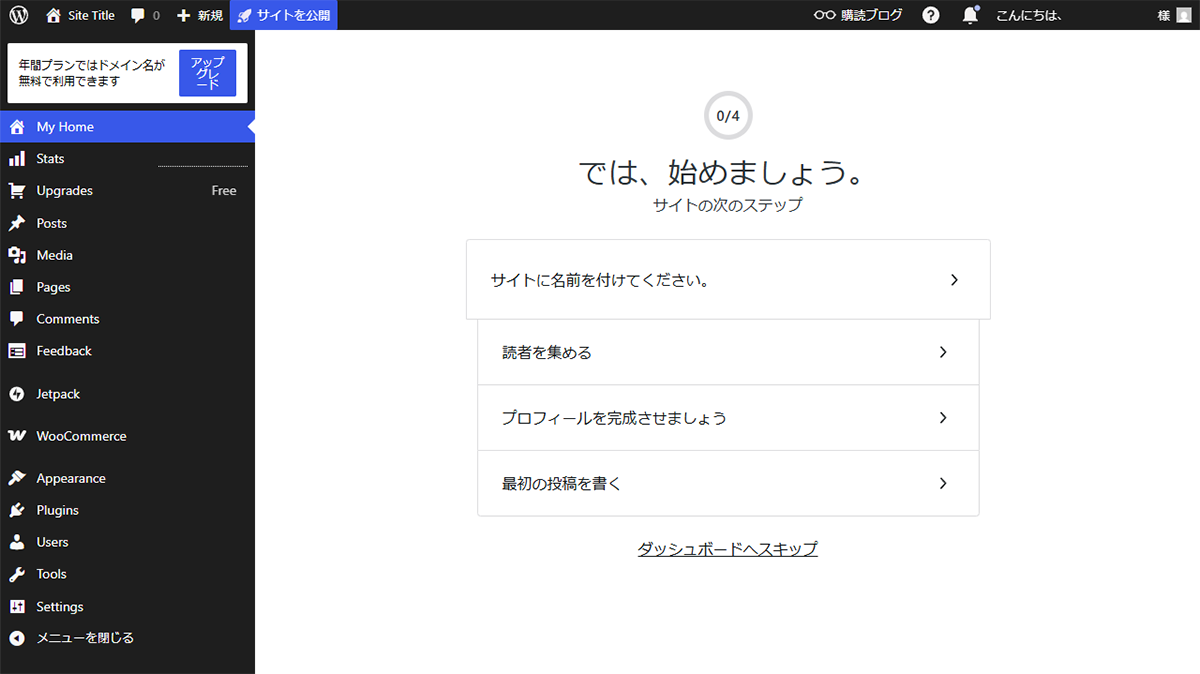This screenshot has height=674, width=1200.
Task: Open the My Home menu item
Action: click(x=127, y=127)
